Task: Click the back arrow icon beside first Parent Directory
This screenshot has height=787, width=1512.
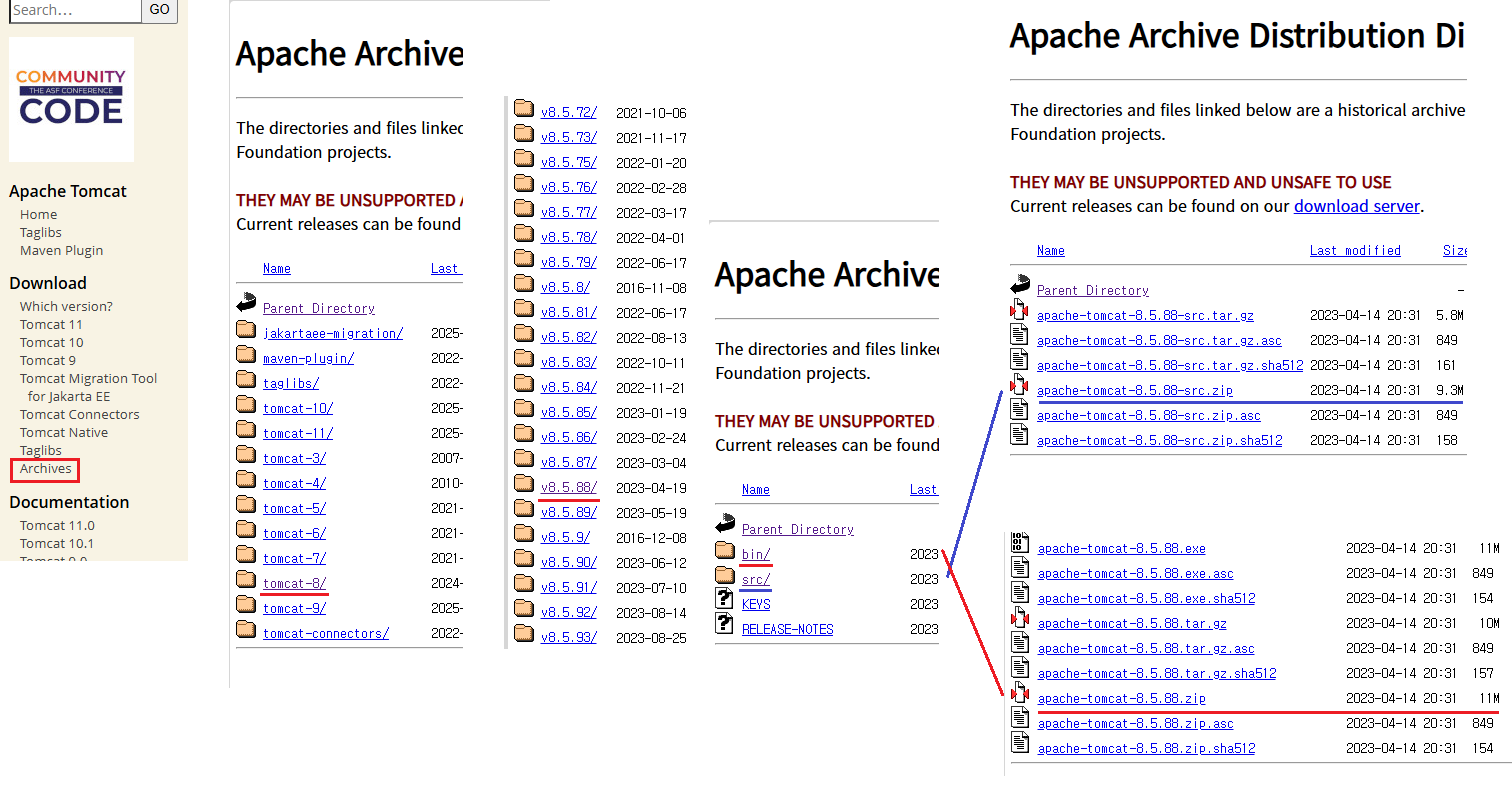Action: click(246, 304)
